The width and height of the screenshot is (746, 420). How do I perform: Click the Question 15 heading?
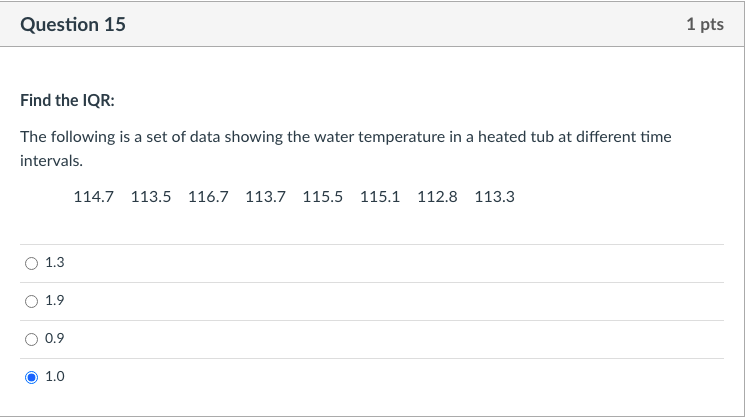[73, 24]
